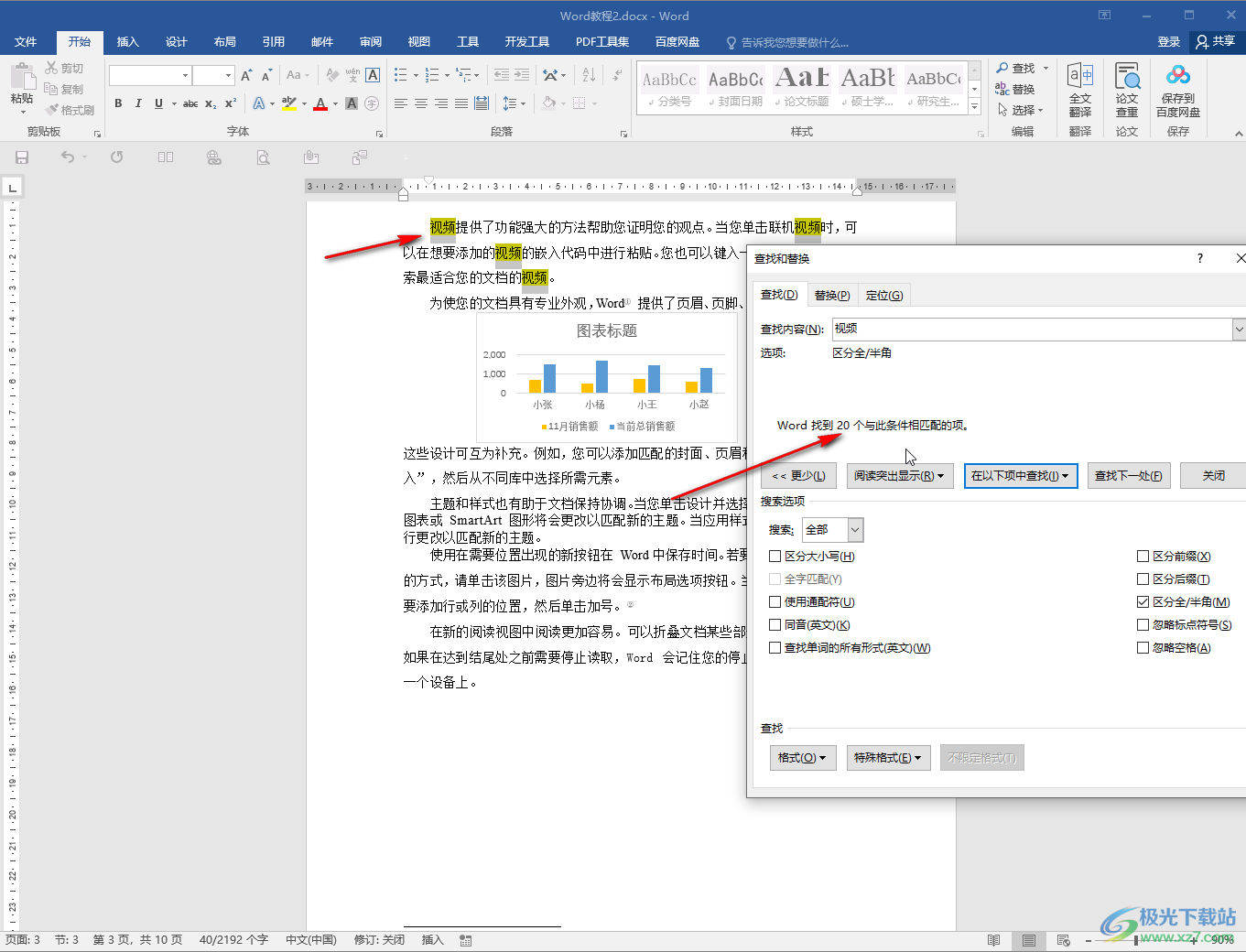Viewport: 1246px width, 952px height.
Task: Open 阅读突出显示 dropdown button
Action: pyautogui.click(x=900, y=476)
